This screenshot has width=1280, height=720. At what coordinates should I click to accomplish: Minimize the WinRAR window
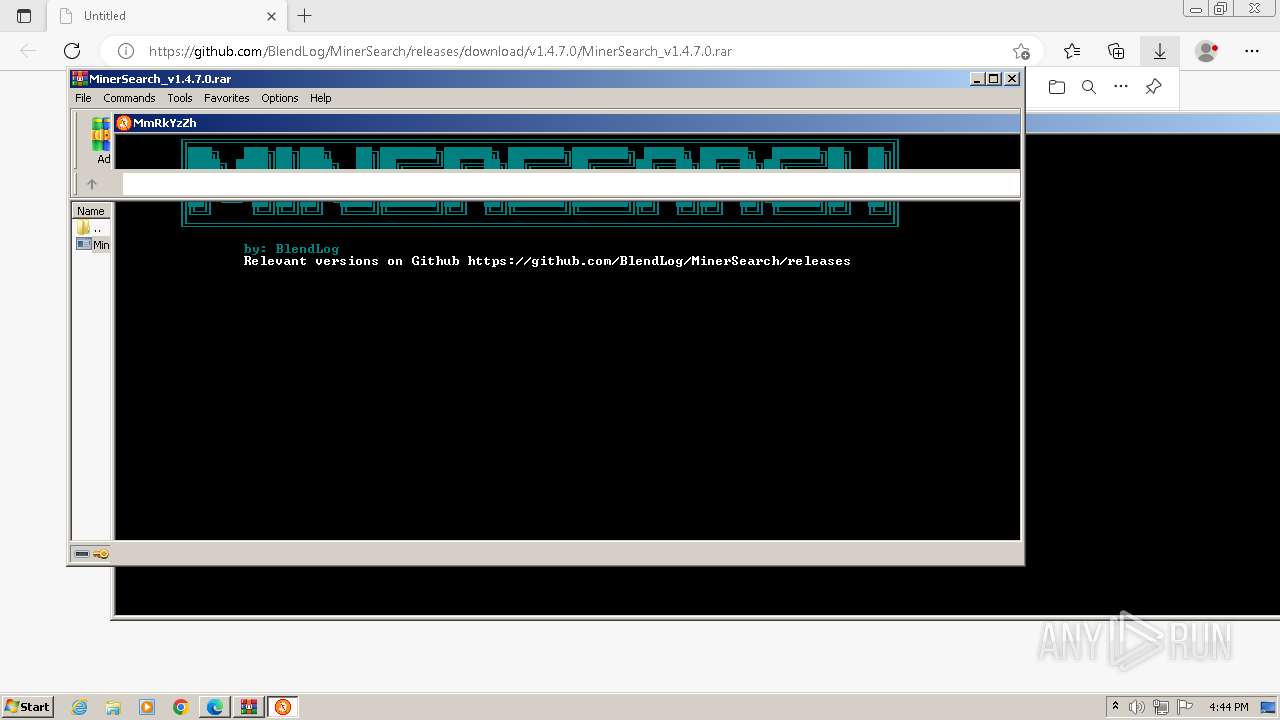[x=978, y=79]
